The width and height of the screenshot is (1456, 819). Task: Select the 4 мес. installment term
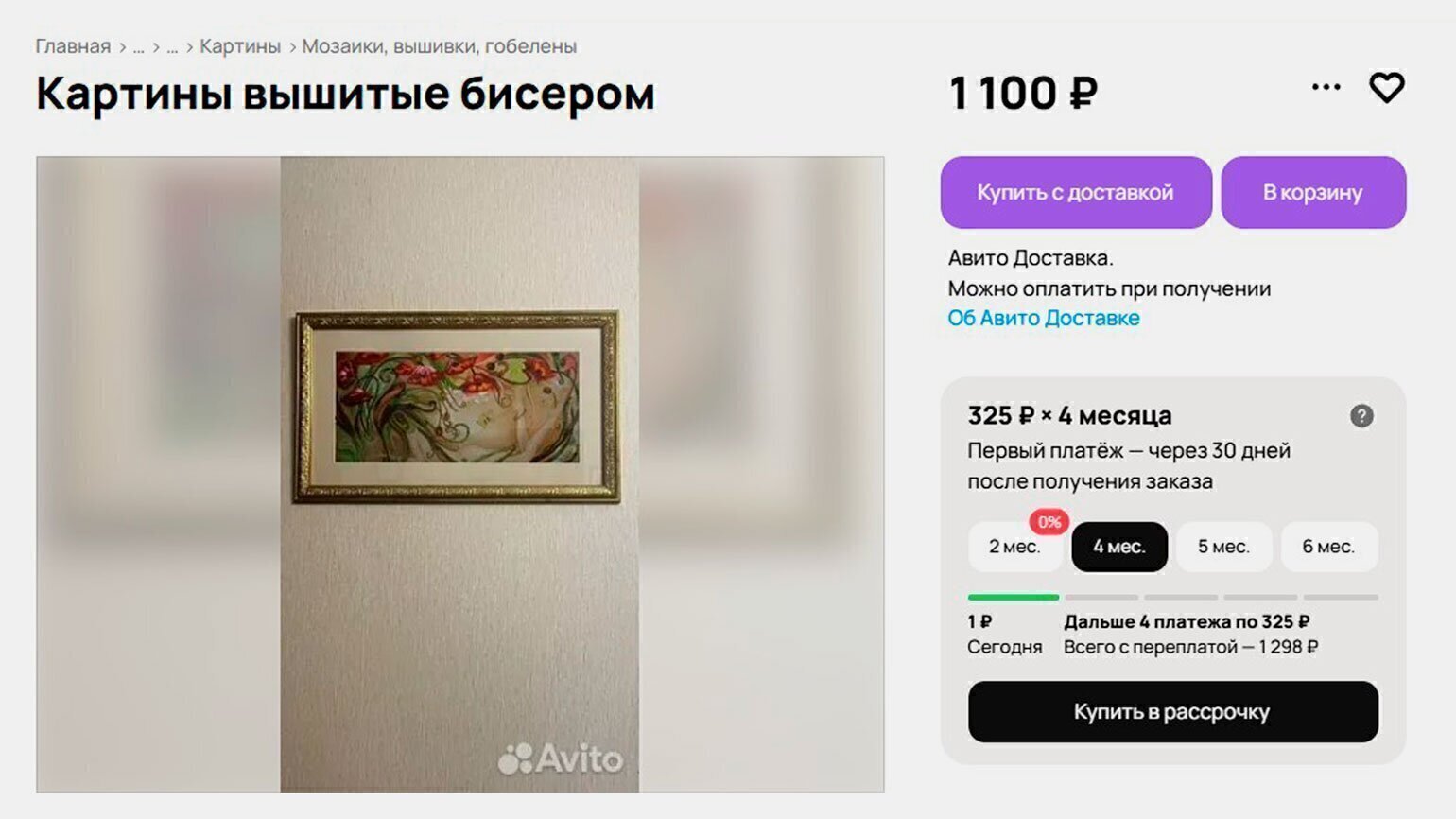coord(1119,547)
